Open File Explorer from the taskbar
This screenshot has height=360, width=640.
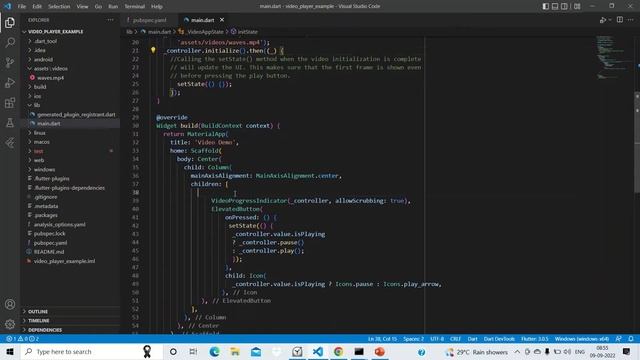click(235, 351)
